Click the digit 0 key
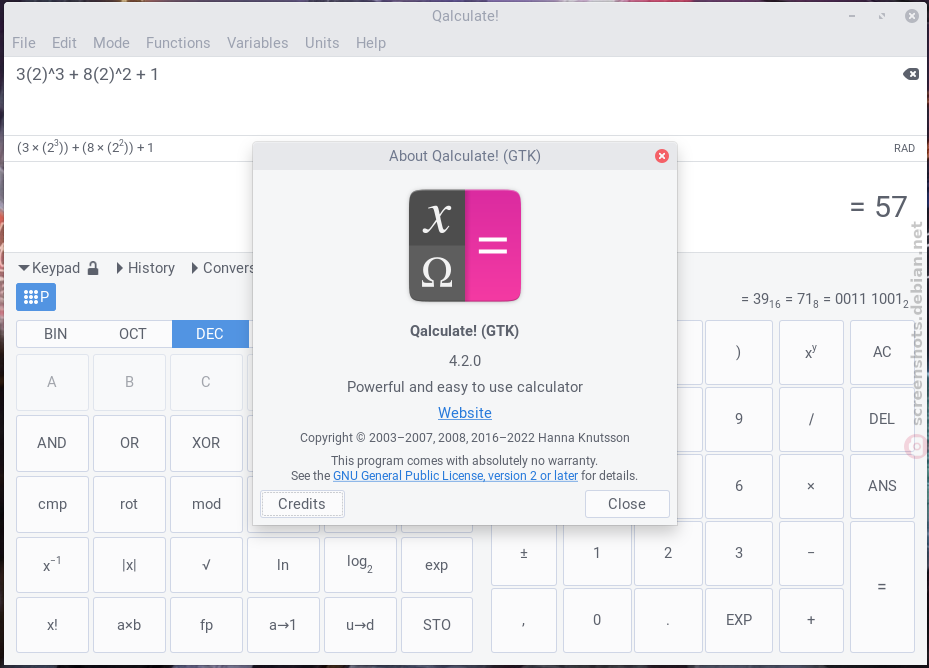The width and height of the screenshot is (929, 668). [597, 620]
